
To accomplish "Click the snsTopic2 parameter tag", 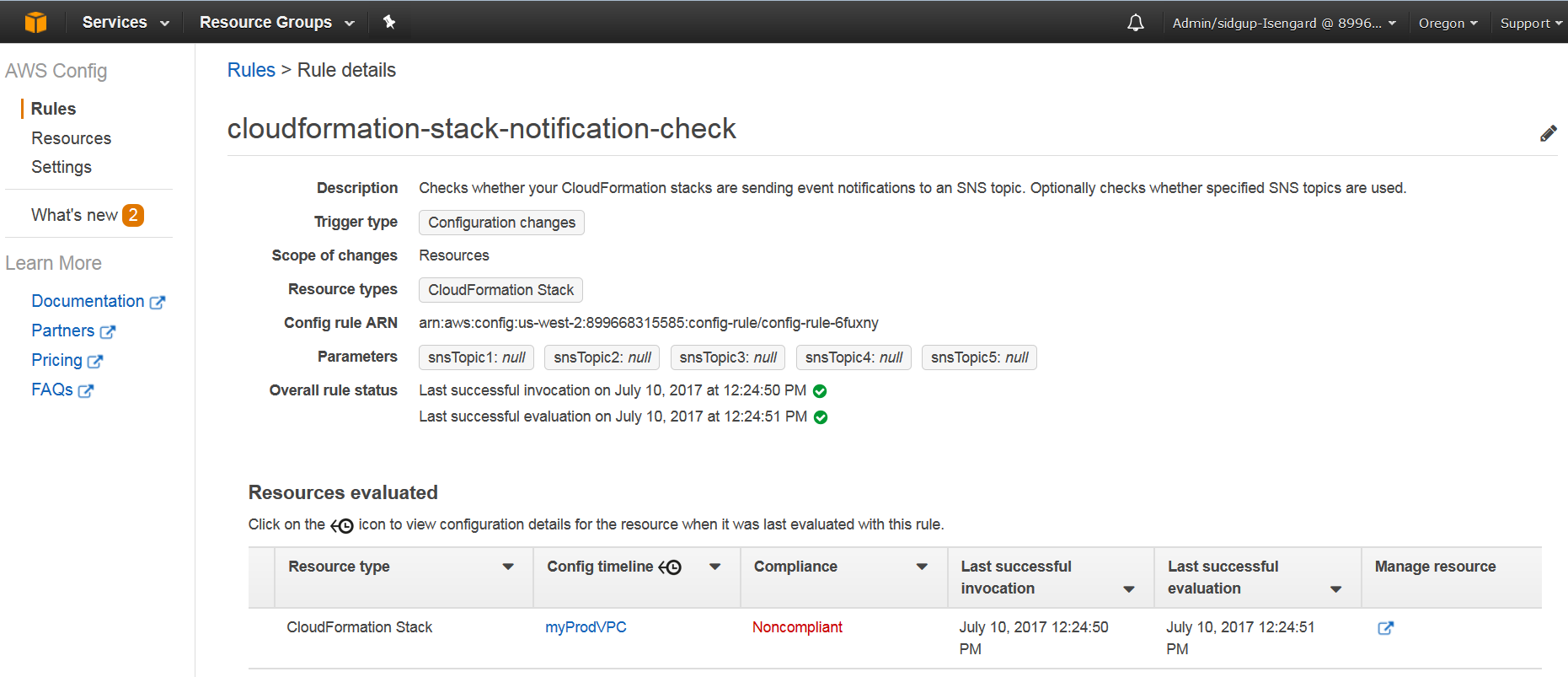I will click(x=602, y=357).
